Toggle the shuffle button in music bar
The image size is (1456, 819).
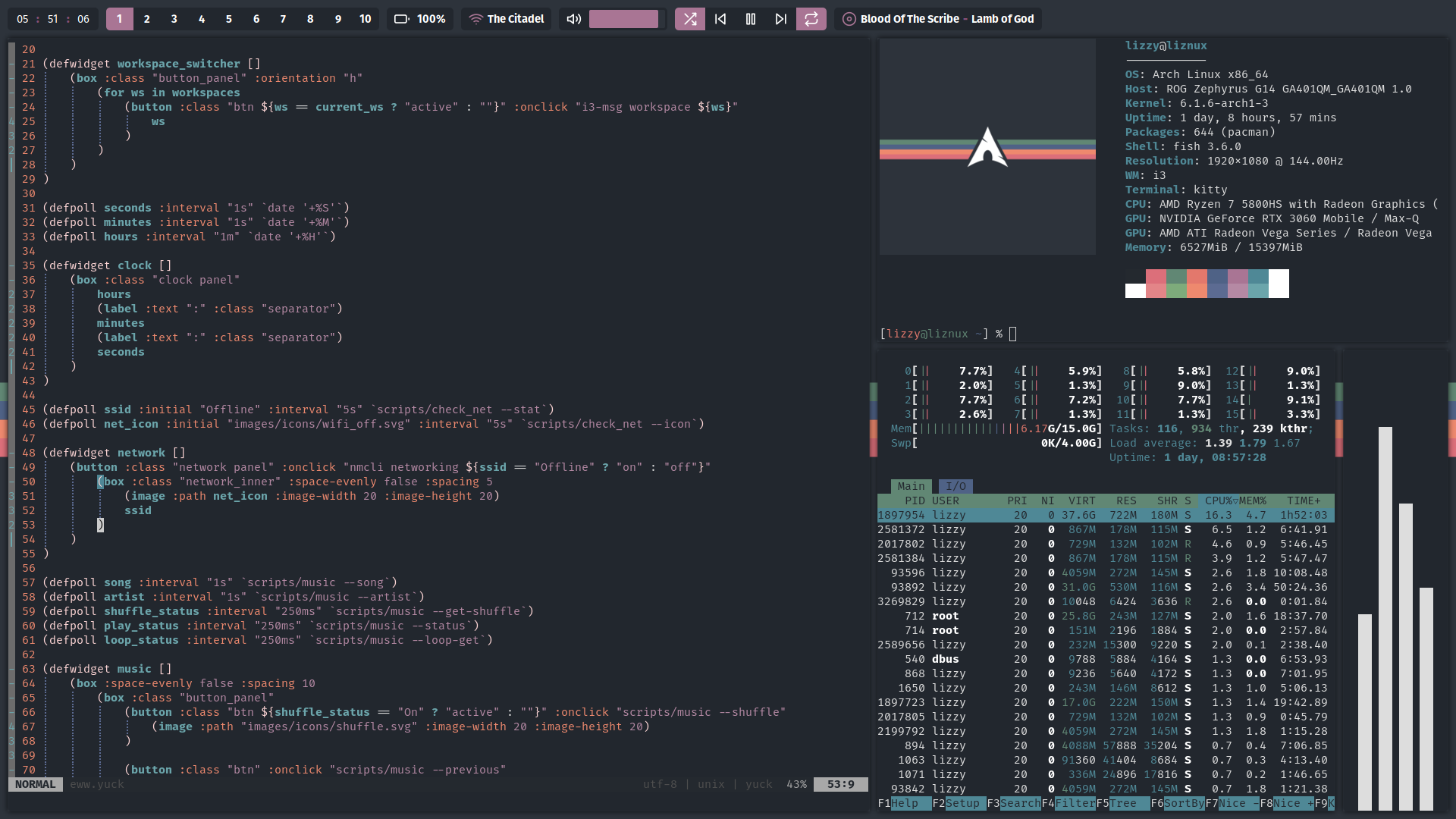[689, 19]
